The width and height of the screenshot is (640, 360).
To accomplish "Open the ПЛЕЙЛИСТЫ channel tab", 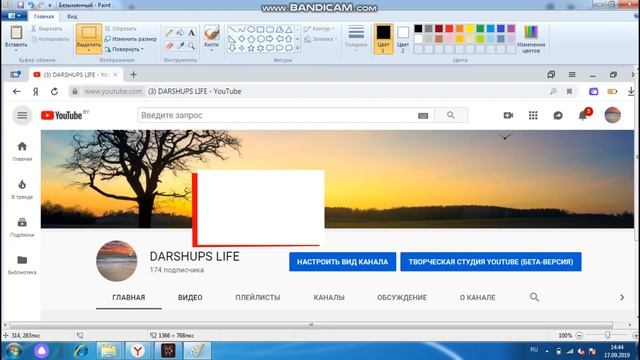I will pos(258,298).
